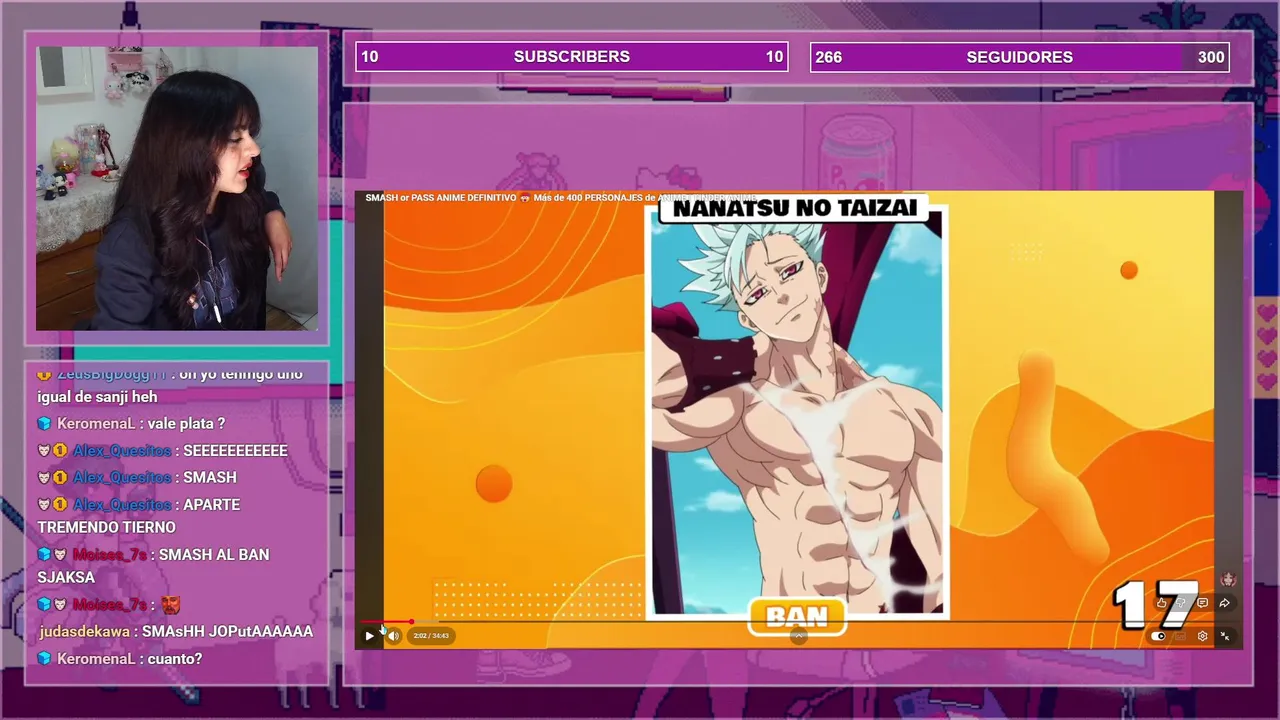
Task: Toggle the autoplay switch
Action: coord(1158,636)
